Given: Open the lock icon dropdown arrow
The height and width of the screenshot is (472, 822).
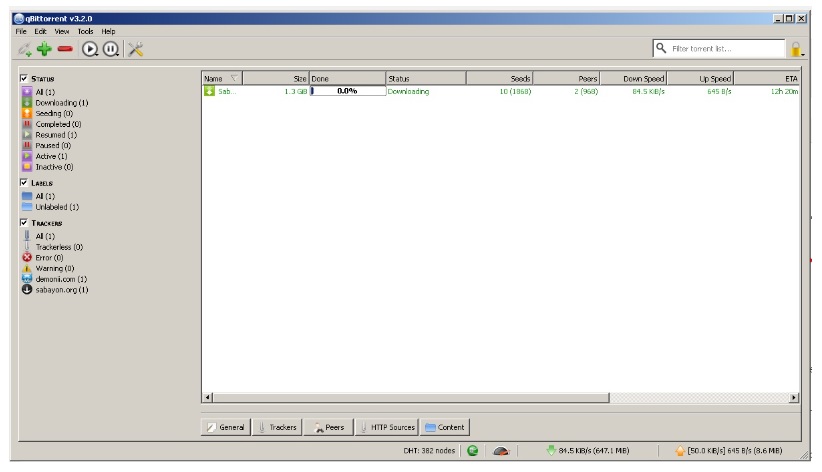Looking at the screenshot, I should tap(803, 54).
